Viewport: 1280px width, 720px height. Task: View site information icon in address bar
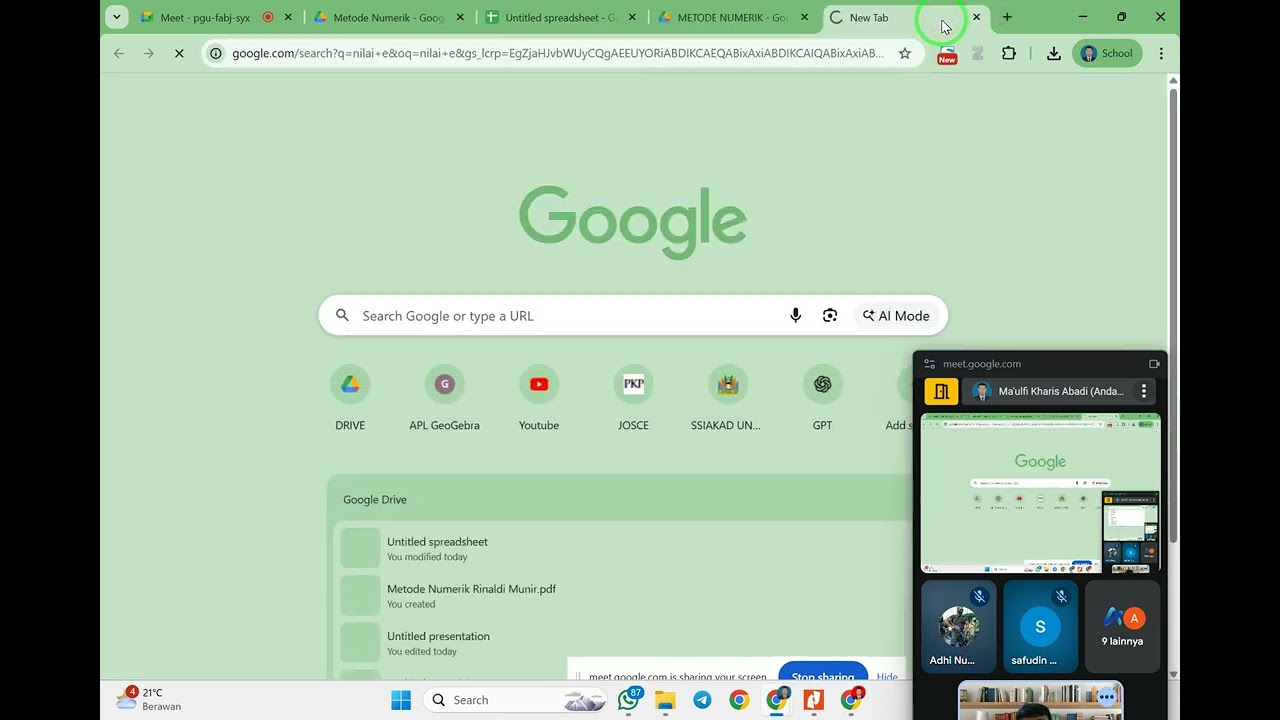click(215, 53)
